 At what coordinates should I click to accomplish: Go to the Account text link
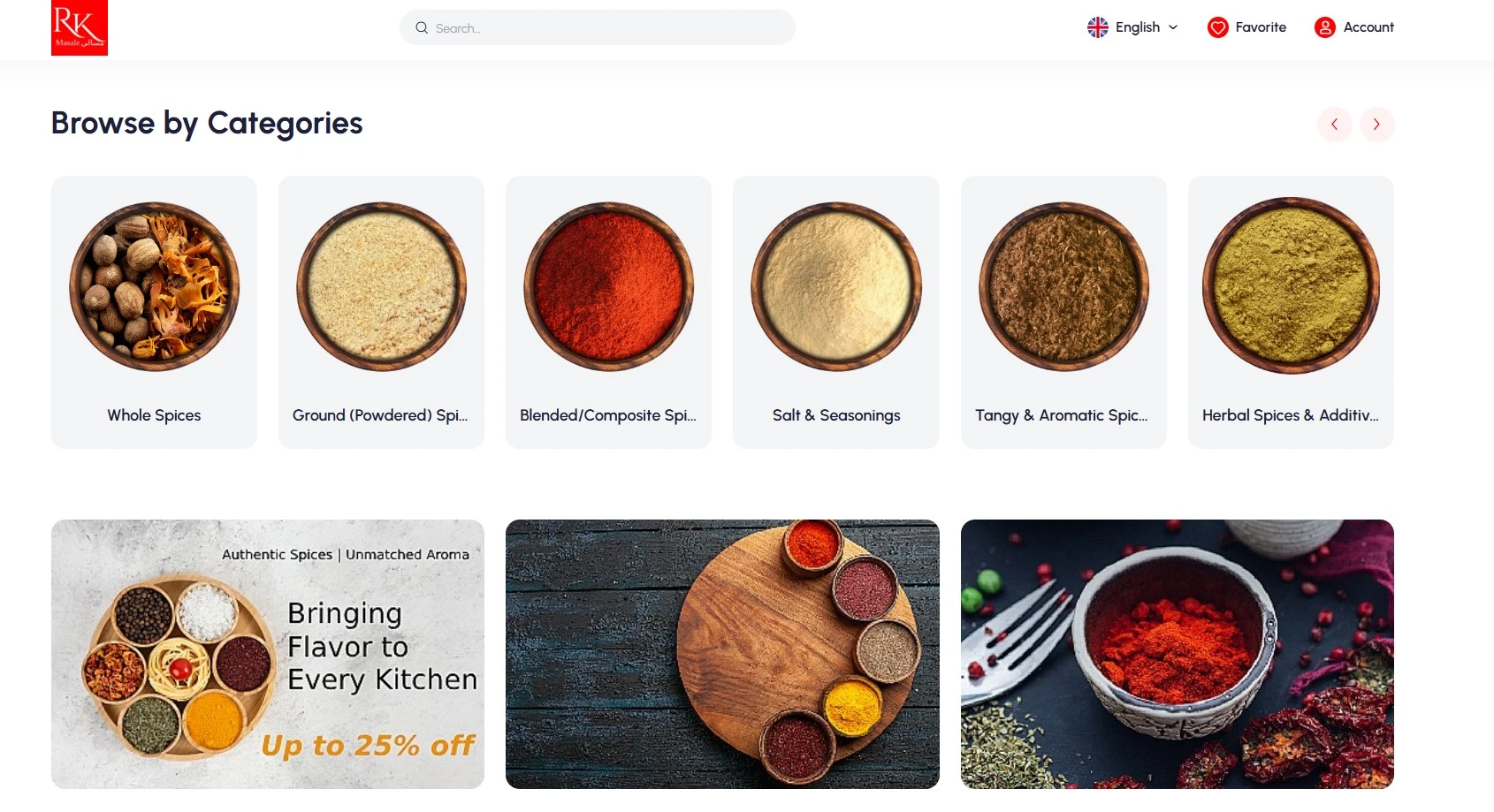(1368, 27)
